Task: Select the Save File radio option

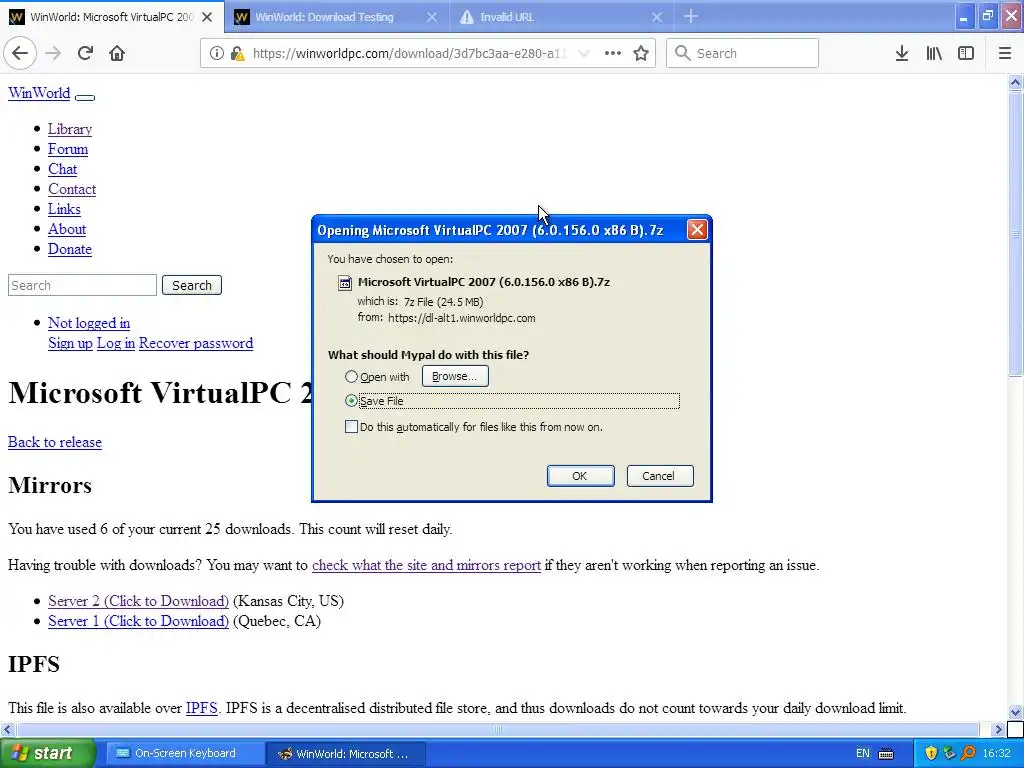Action: [x=351, y=401]
